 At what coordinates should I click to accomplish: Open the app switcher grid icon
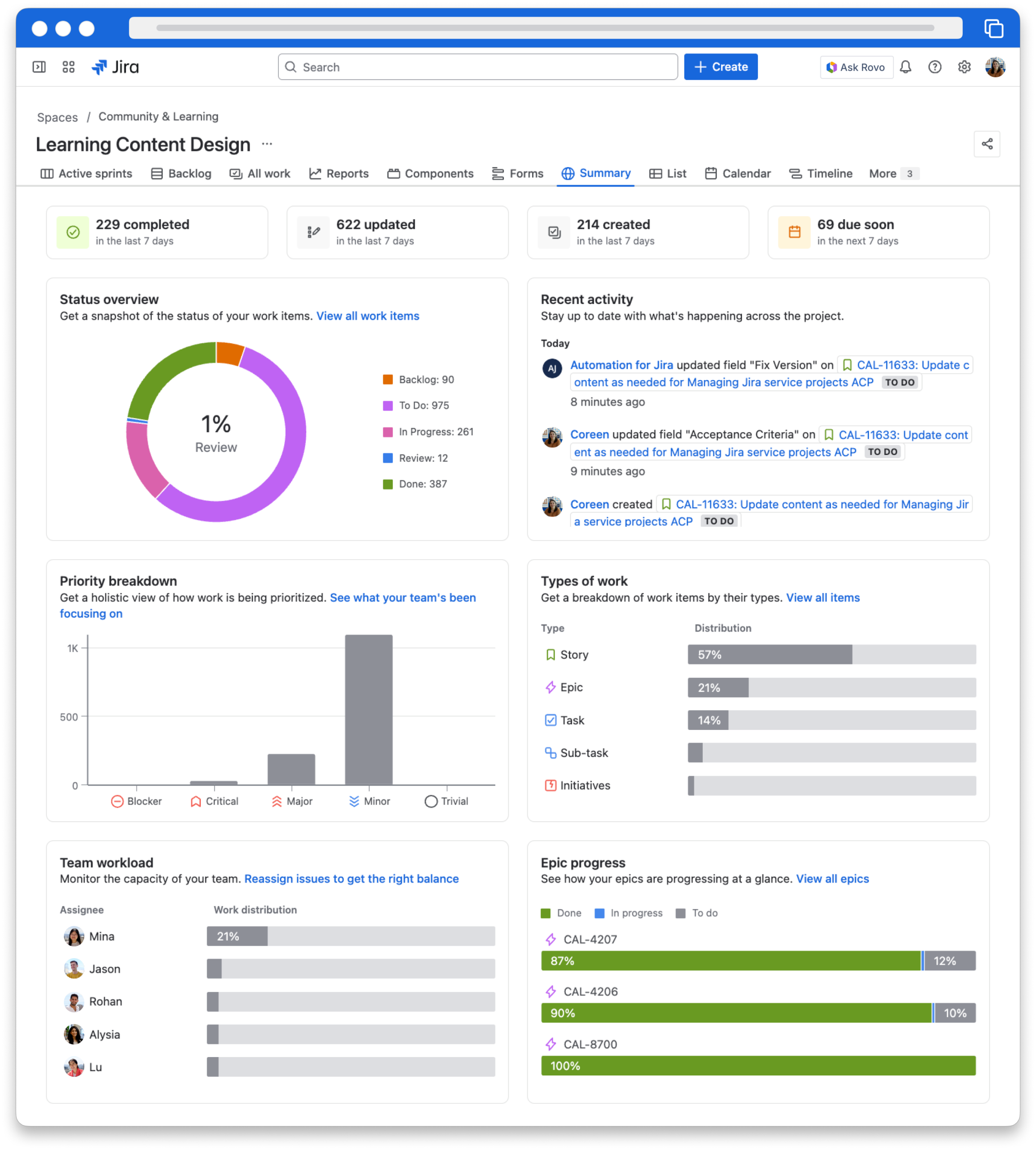point(68,67)
